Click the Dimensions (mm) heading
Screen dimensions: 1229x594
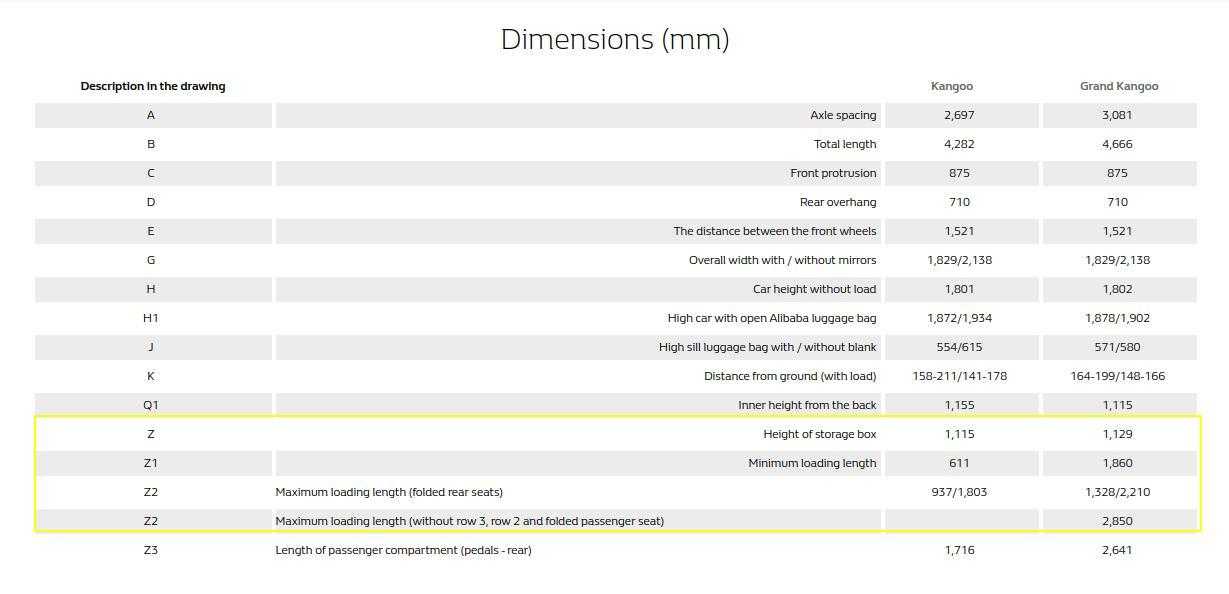coord(615,40)
